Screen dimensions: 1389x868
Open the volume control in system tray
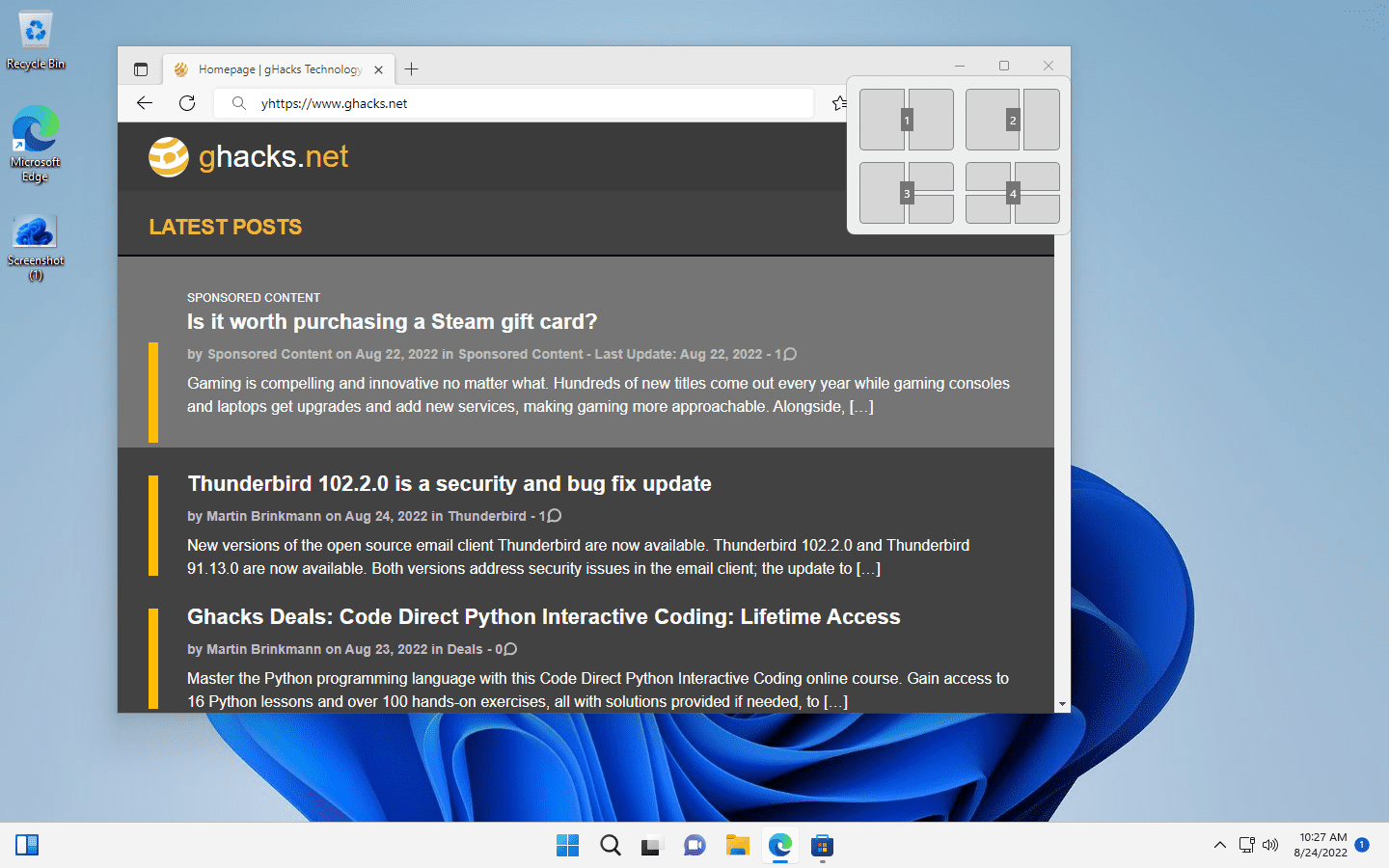pos(1270,845)
